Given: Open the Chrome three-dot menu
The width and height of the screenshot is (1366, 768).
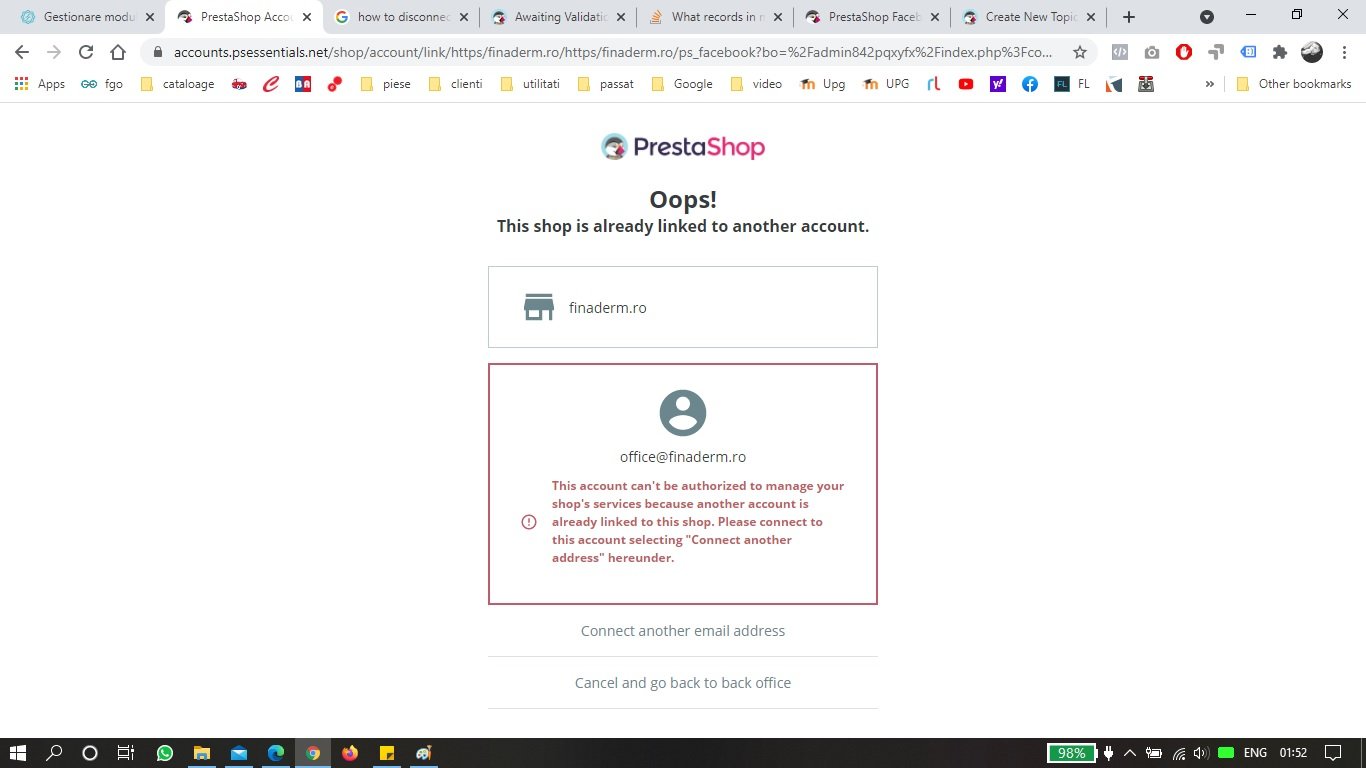Looking at the screenshot, I should (x=1342, y=52).
